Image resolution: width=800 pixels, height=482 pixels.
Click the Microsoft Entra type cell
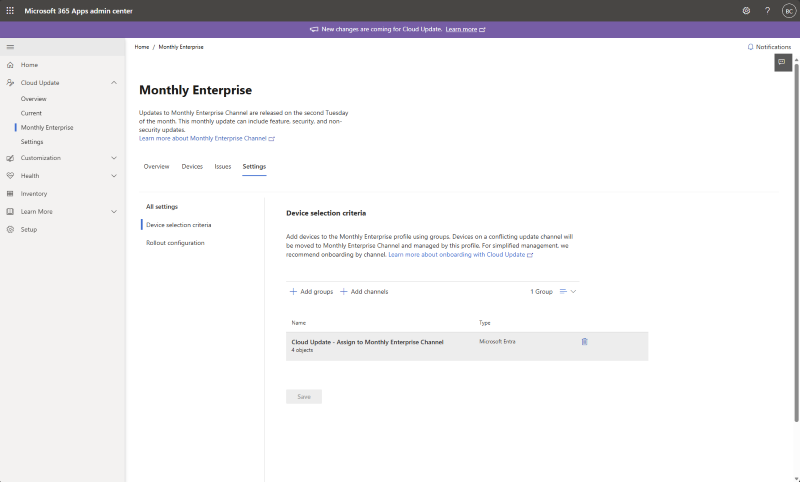pos(497,342)
